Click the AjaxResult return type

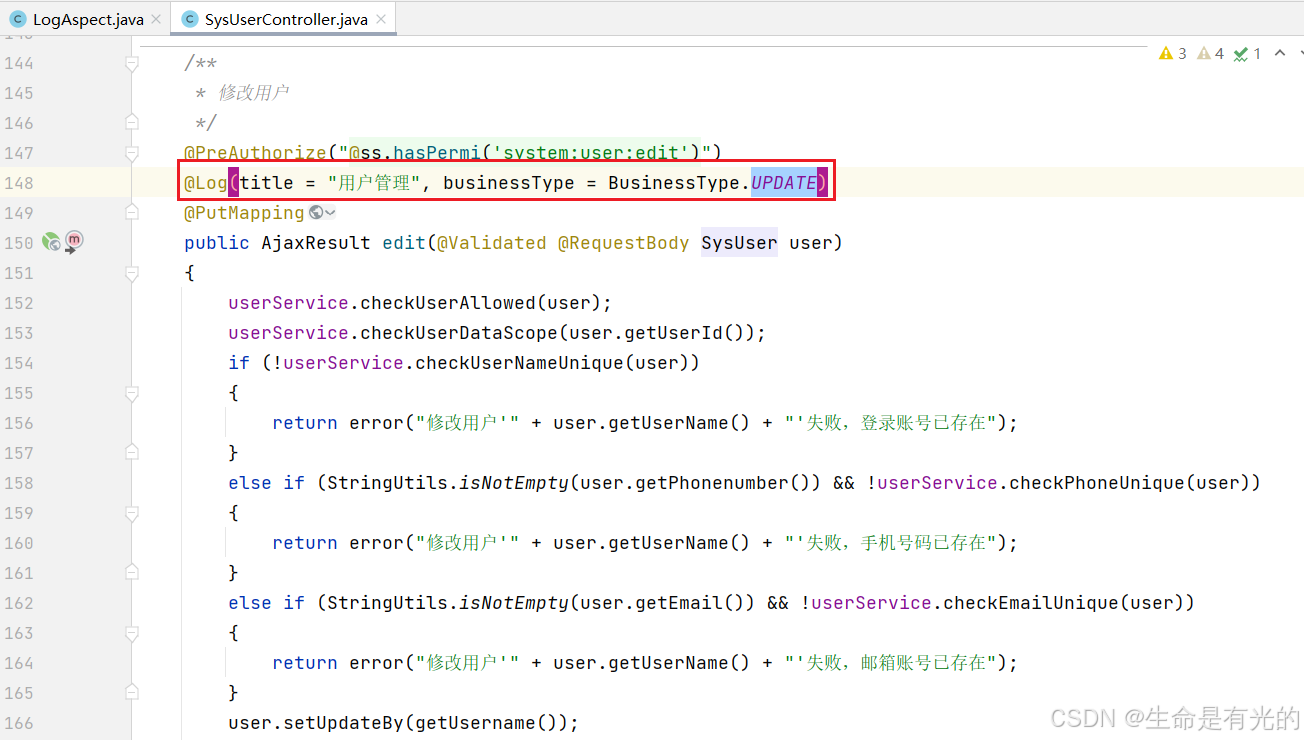316,243
